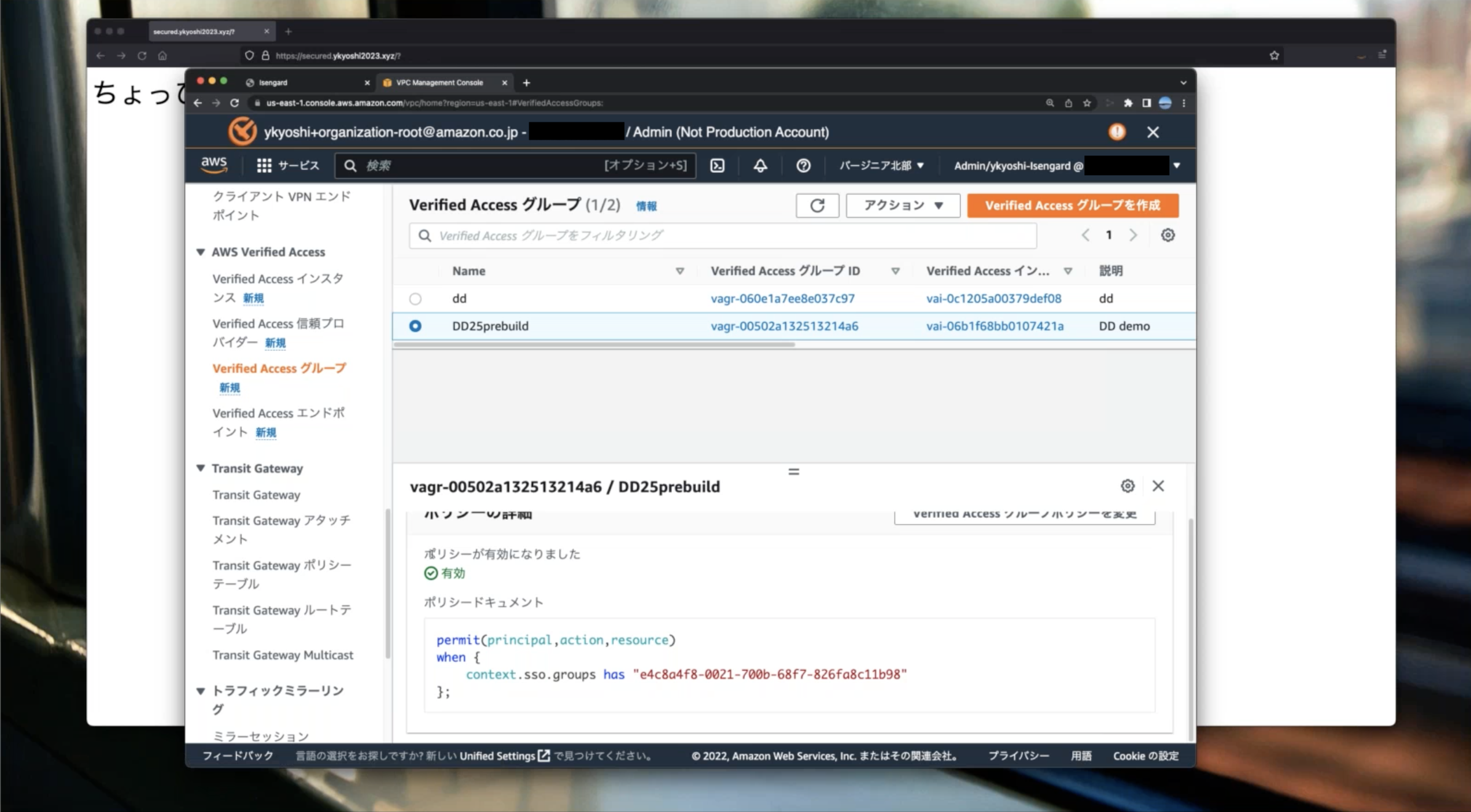Click the notifications bell icon

[760, 165]
